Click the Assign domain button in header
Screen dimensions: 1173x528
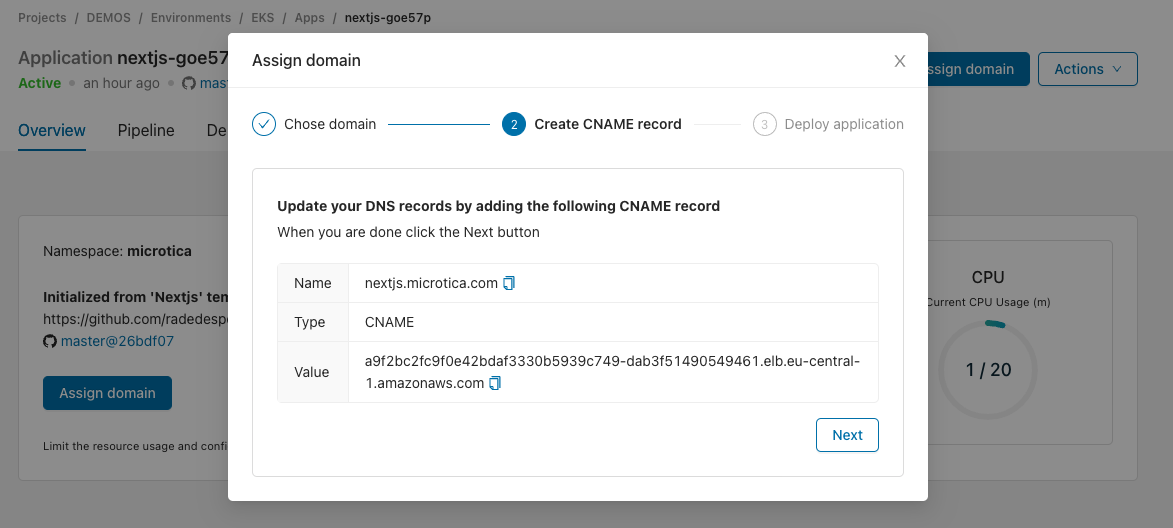pyautogui.click(x=978, y=69)
